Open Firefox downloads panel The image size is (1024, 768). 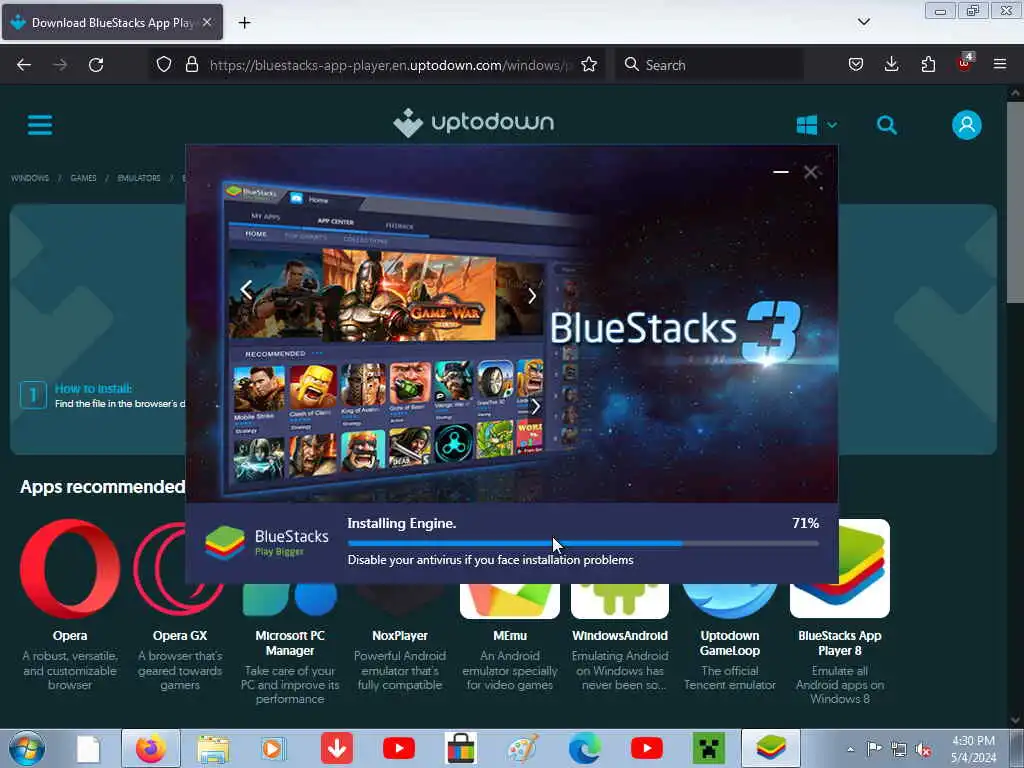891,65
